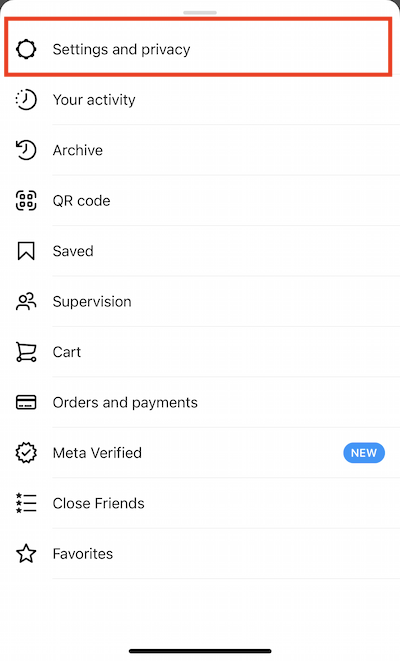Select the Archive menu label
The width and height of the screenshot is (400, 661).
point(78,150)
